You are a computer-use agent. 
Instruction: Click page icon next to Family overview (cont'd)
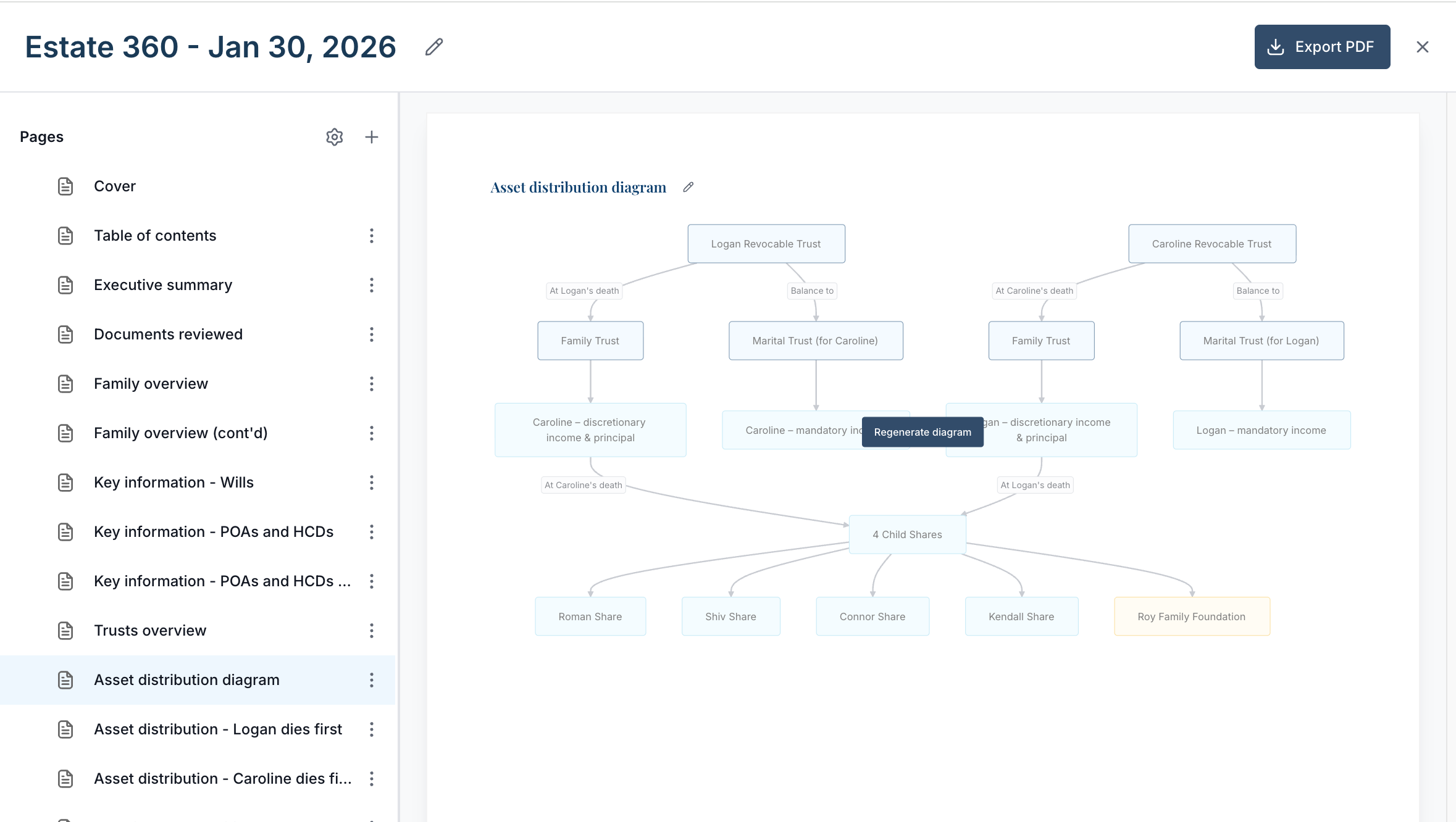tap(65, 433)
